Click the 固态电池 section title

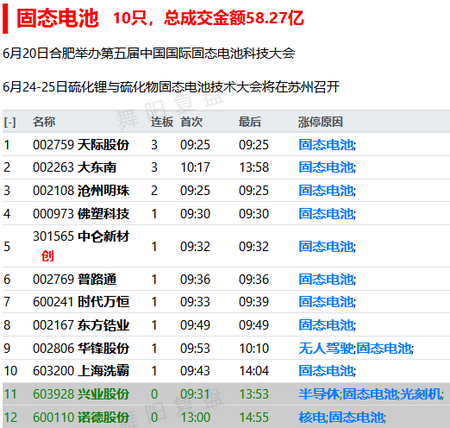tap(58, 18)
